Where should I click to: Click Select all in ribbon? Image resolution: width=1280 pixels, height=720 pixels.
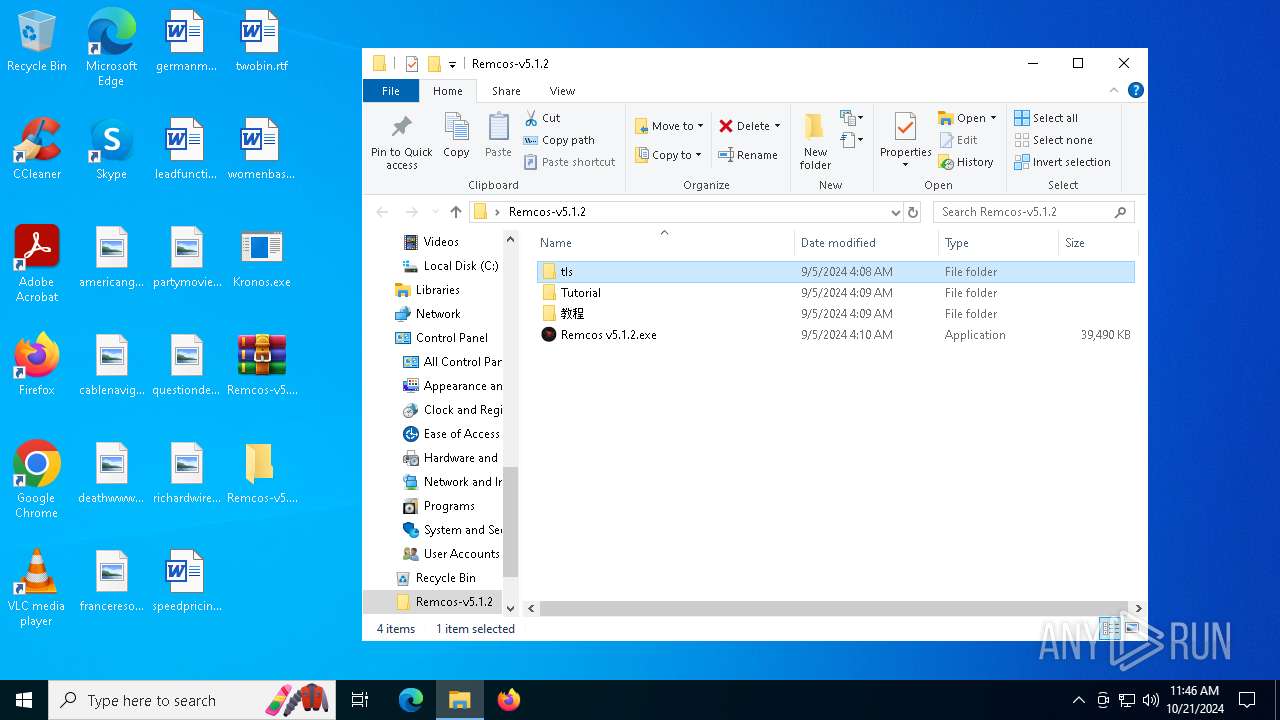[1046, 118]
